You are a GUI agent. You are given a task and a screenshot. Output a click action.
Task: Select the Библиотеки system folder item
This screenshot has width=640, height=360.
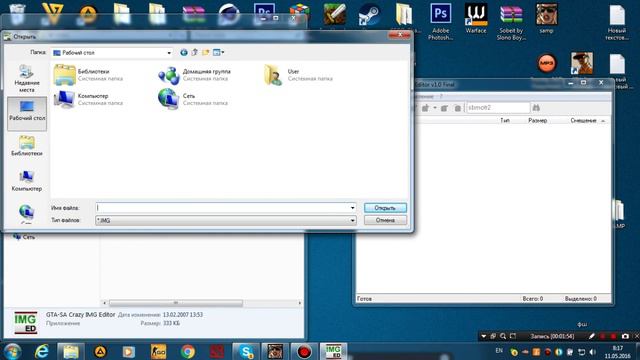click(89, 75)
